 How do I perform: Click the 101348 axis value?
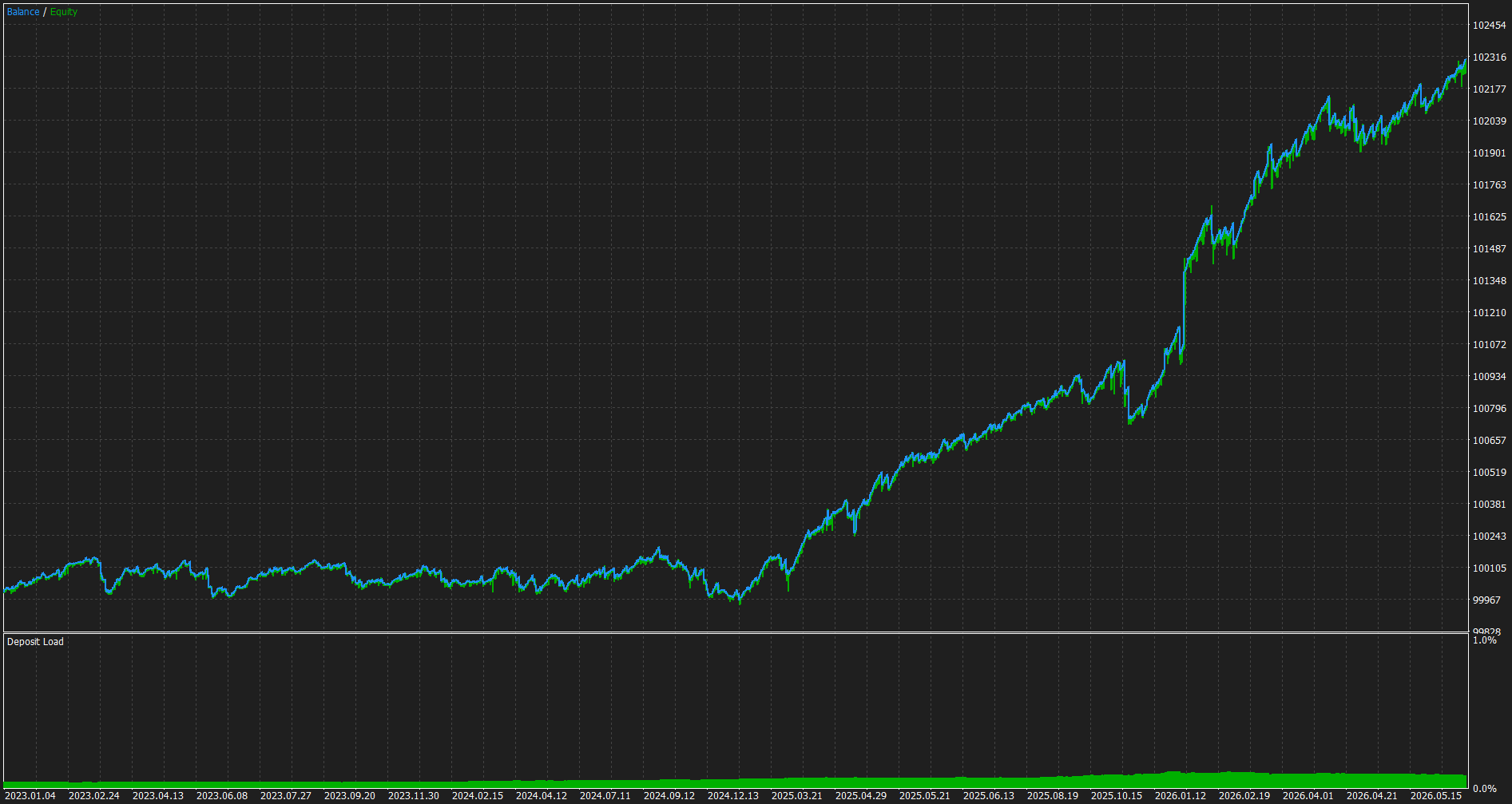(x=1490, y=281)
